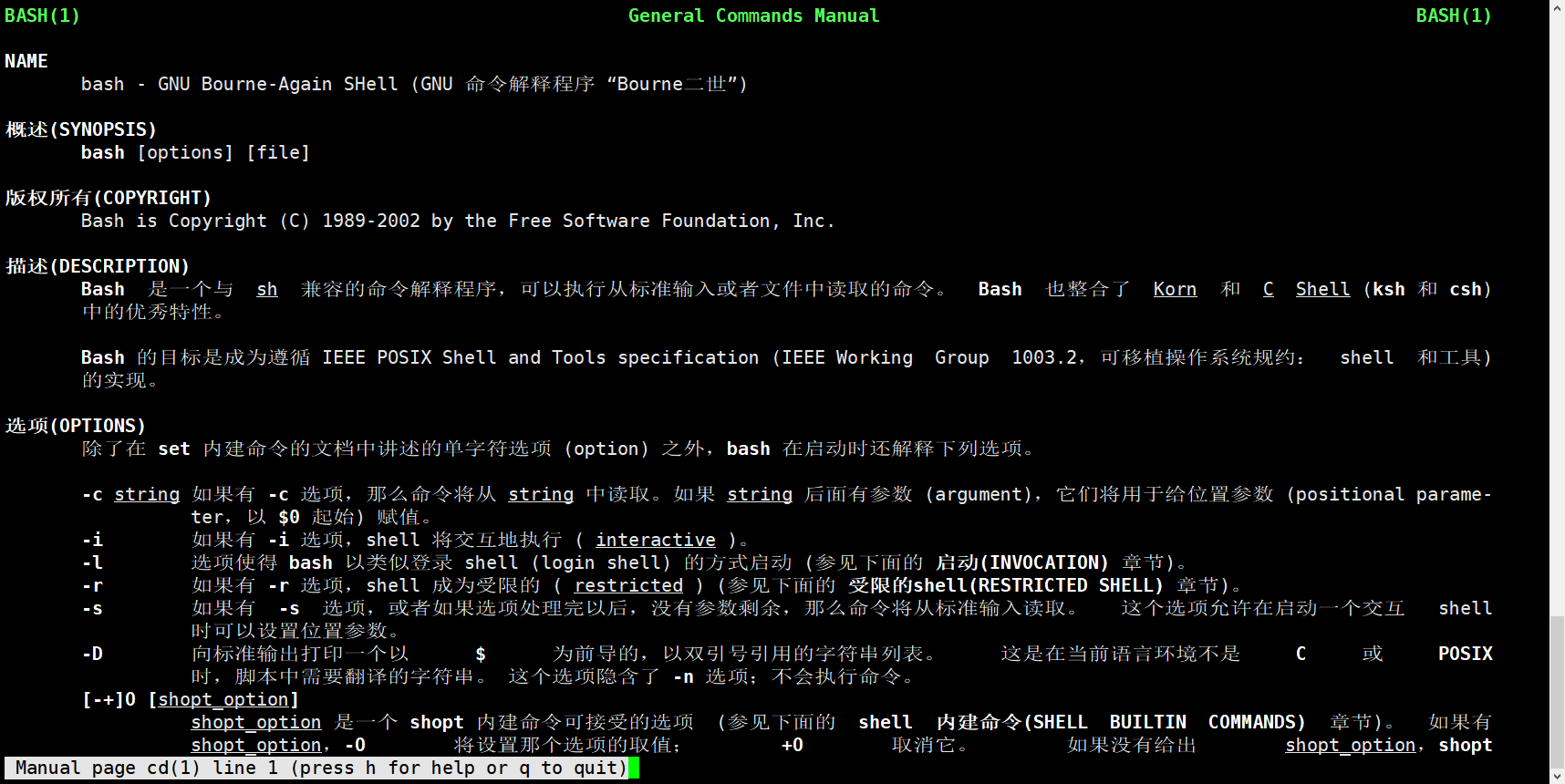Click the scrollbar down arrow
This screenshot has height=784, width=1565.
click(x=1557, y=776)
